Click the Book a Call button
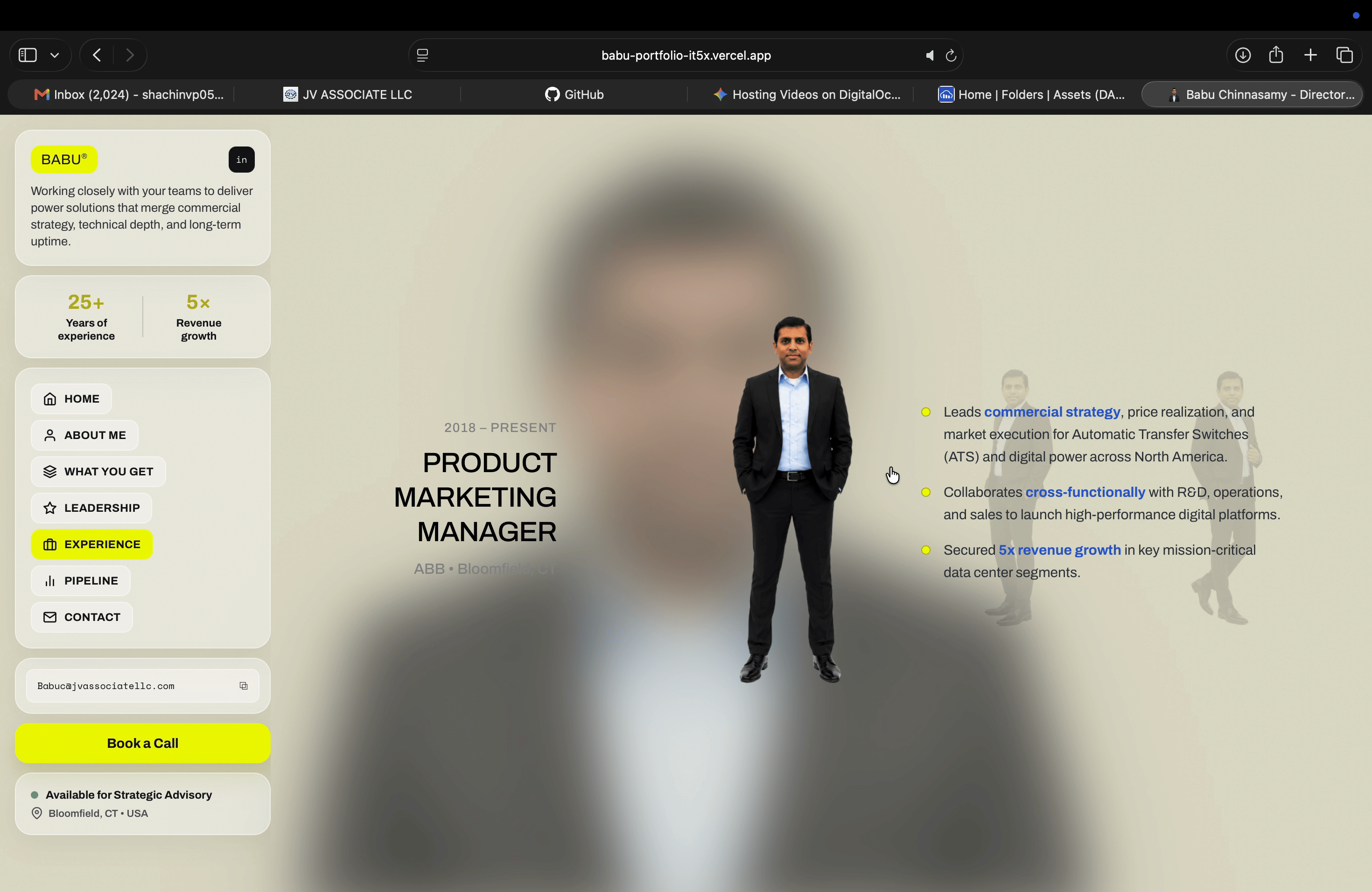This screenshot has width=1372, height=892. [142, 743]
